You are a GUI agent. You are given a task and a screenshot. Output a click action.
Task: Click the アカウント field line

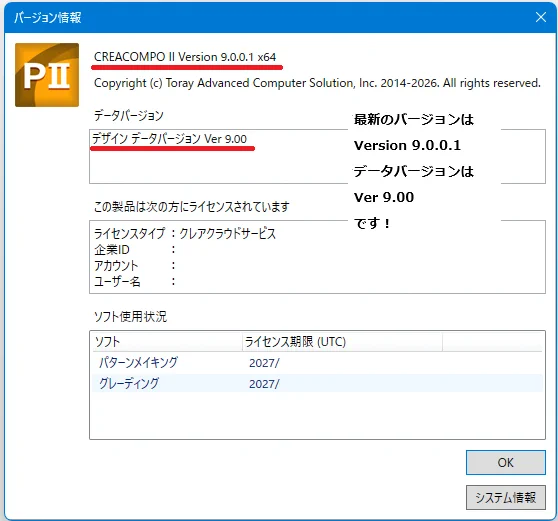pos(135,265)
